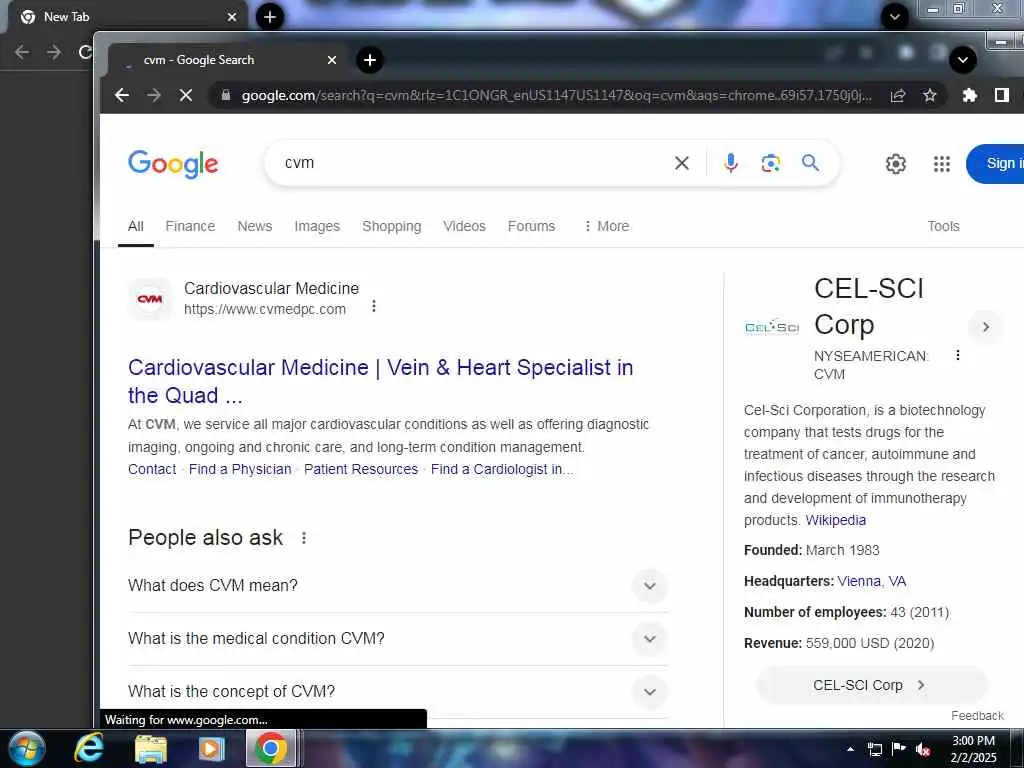Click the 3:00 PM system clock

click(x=973, y=741)
